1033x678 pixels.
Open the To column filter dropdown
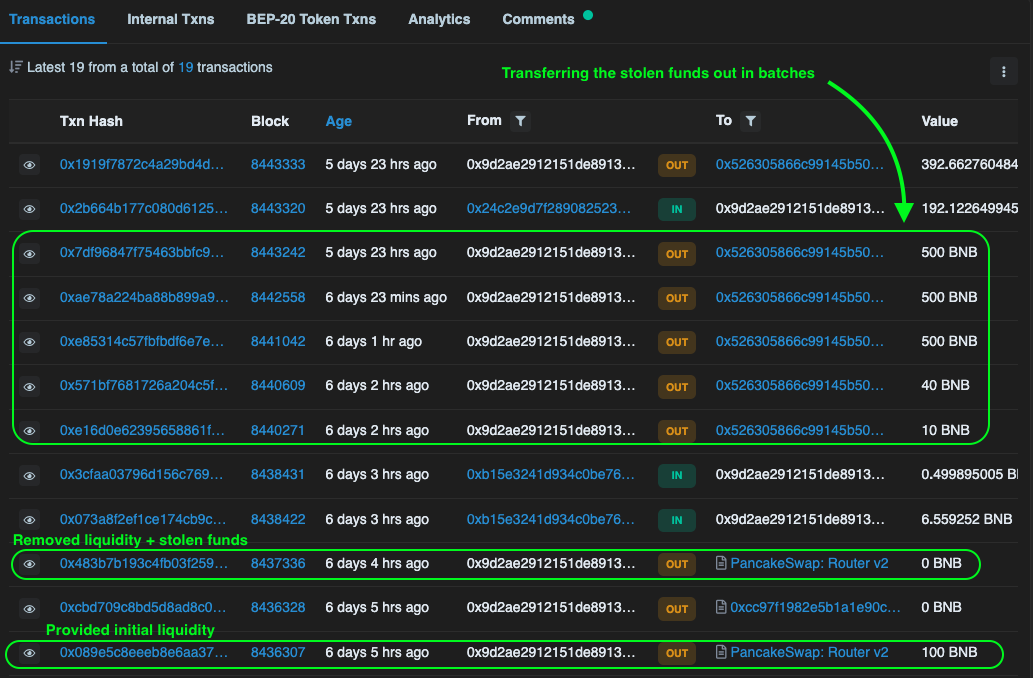click(x=751, y=121)
